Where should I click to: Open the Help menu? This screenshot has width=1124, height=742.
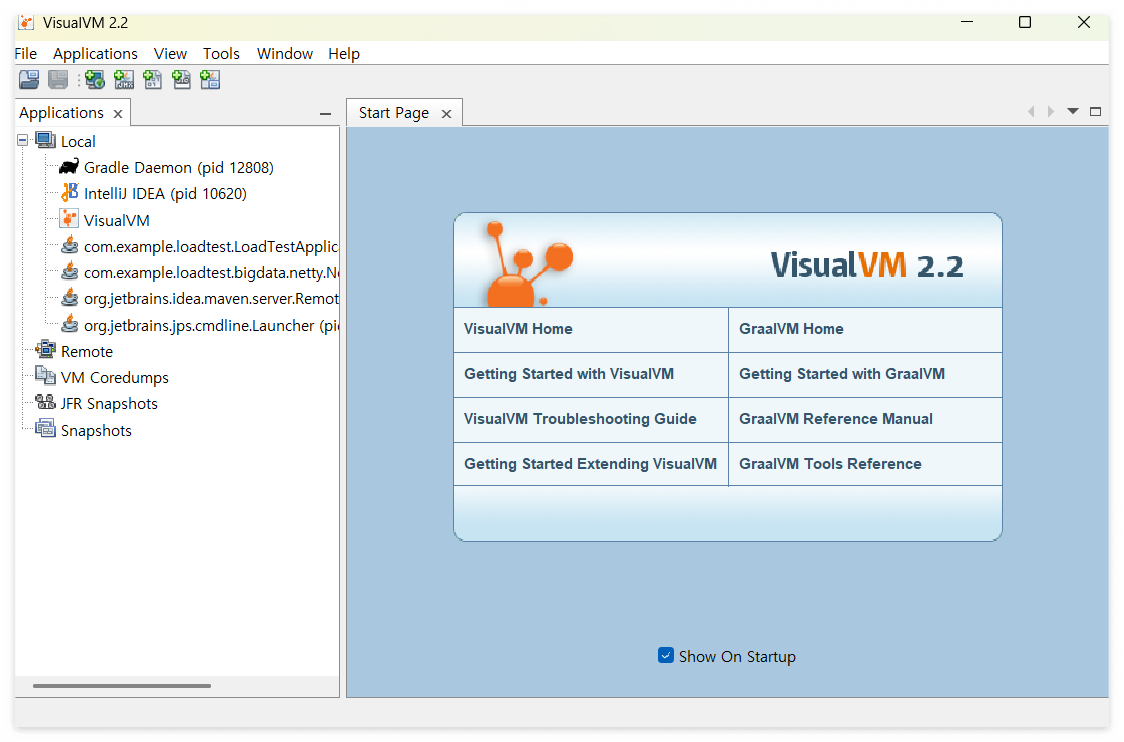[344, 54]
